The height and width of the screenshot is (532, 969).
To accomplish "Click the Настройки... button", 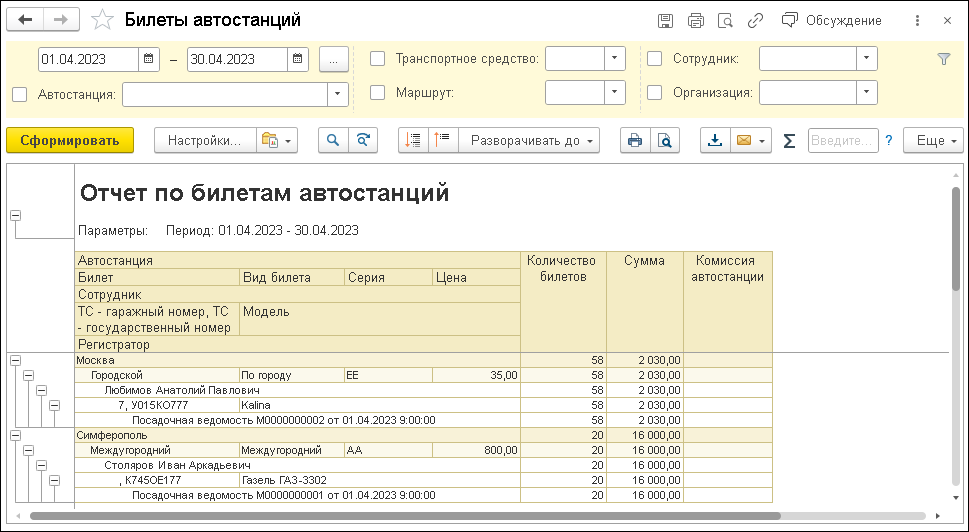I will click(204, 141).
